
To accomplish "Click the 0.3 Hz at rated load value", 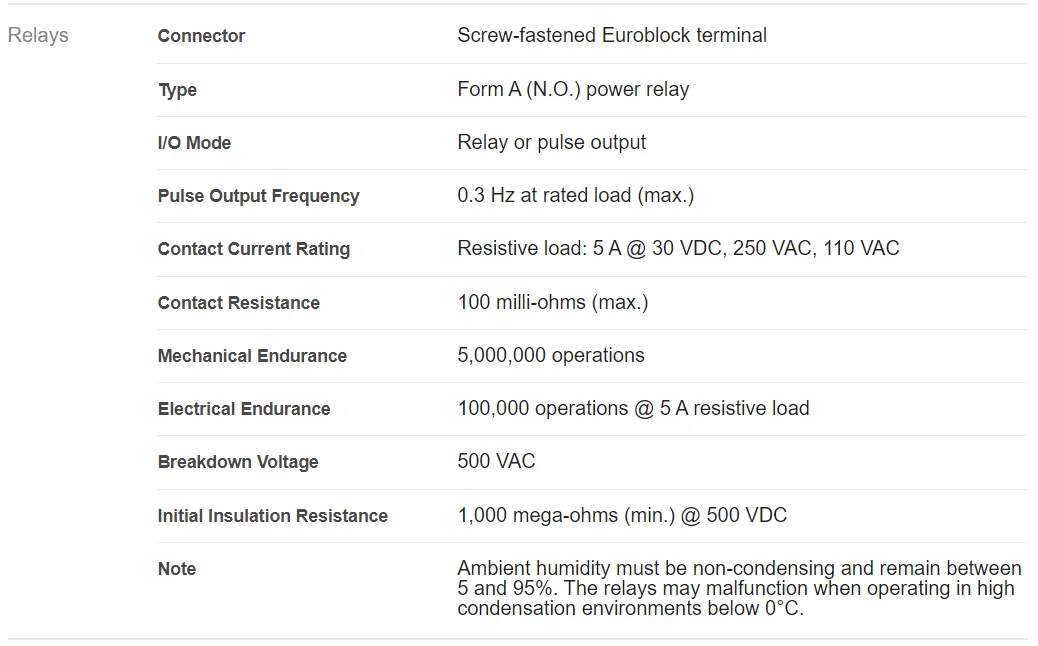I will (x=575, y=195).
